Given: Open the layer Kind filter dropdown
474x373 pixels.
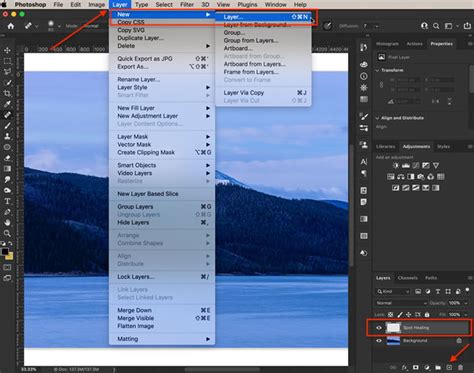Looking at the screenshot, I should coord(393,292).
